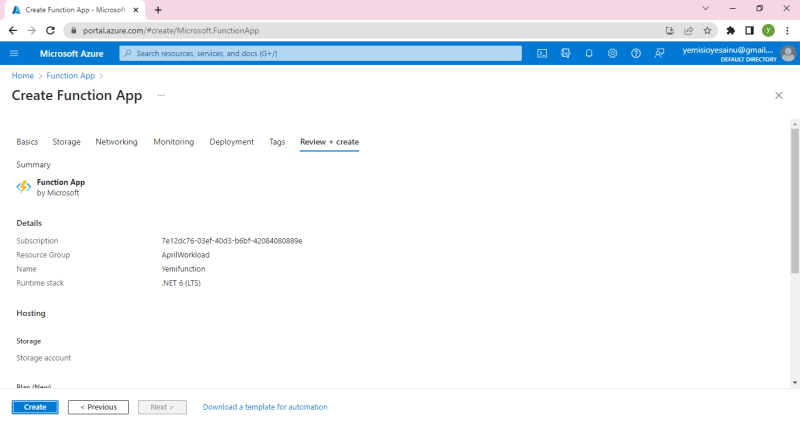
Task: Open Cloud Shell from the top bar
Action: click(x=542, y=54)
